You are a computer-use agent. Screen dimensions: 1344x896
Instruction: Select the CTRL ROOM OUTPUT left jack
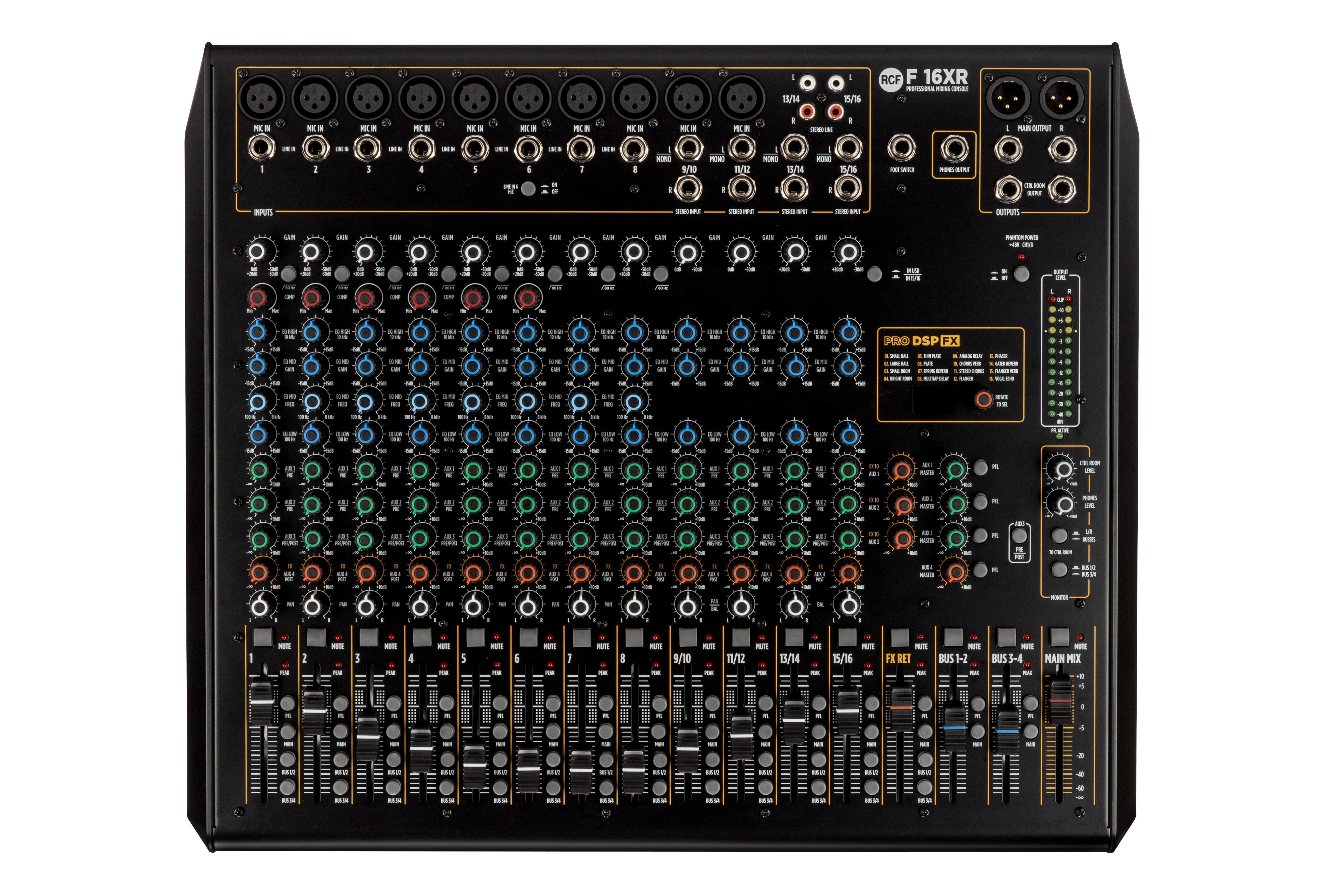pos(1008,189)
